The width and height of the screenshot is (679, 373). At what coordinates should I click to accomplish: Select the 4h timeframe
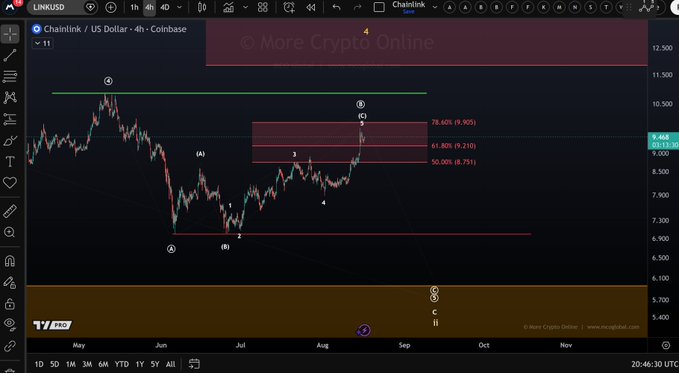click(x=149, y=7)
